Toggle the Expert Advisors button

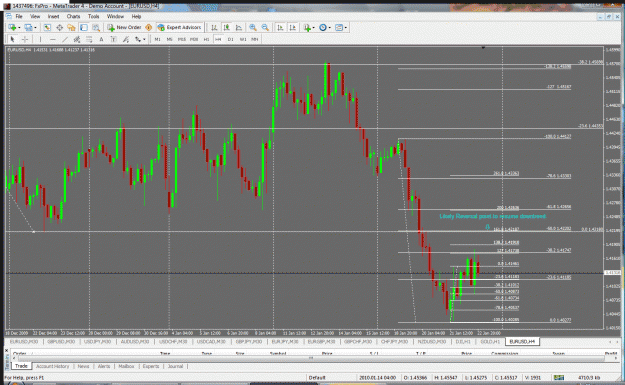(x=179, y=28)
